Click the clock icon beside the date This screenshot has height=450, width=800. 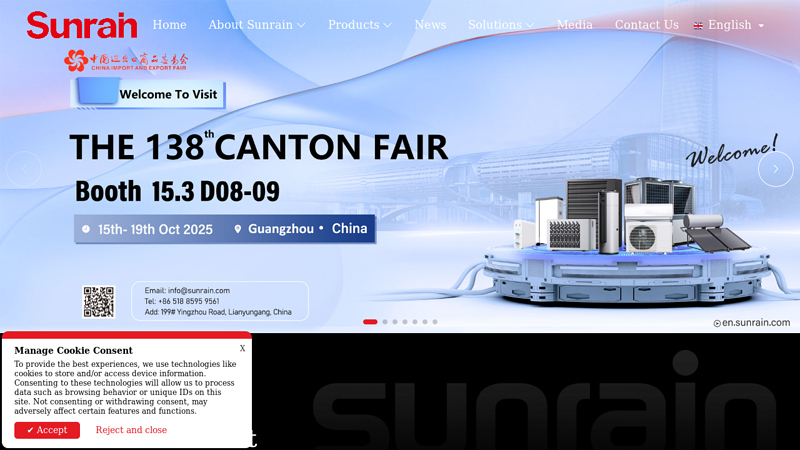[86, 229]
